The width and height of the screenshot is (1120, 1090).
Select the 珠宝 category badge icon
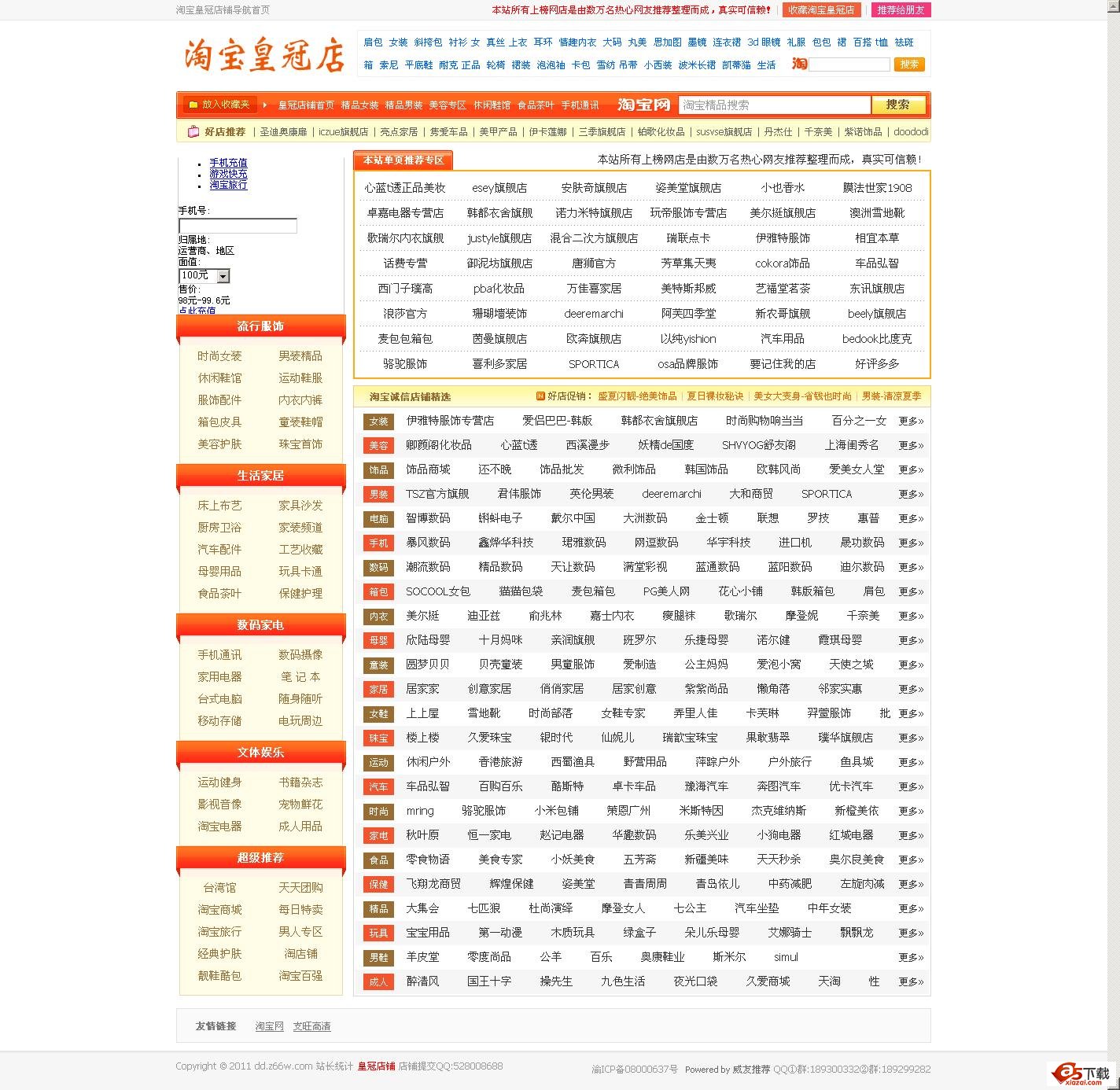click(x=378, y=738)
